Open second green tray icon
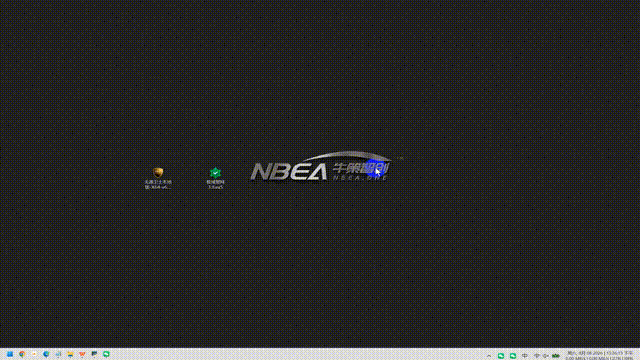Image resolution: width=640 pixels, height=360 pixels. coord(513,356)
